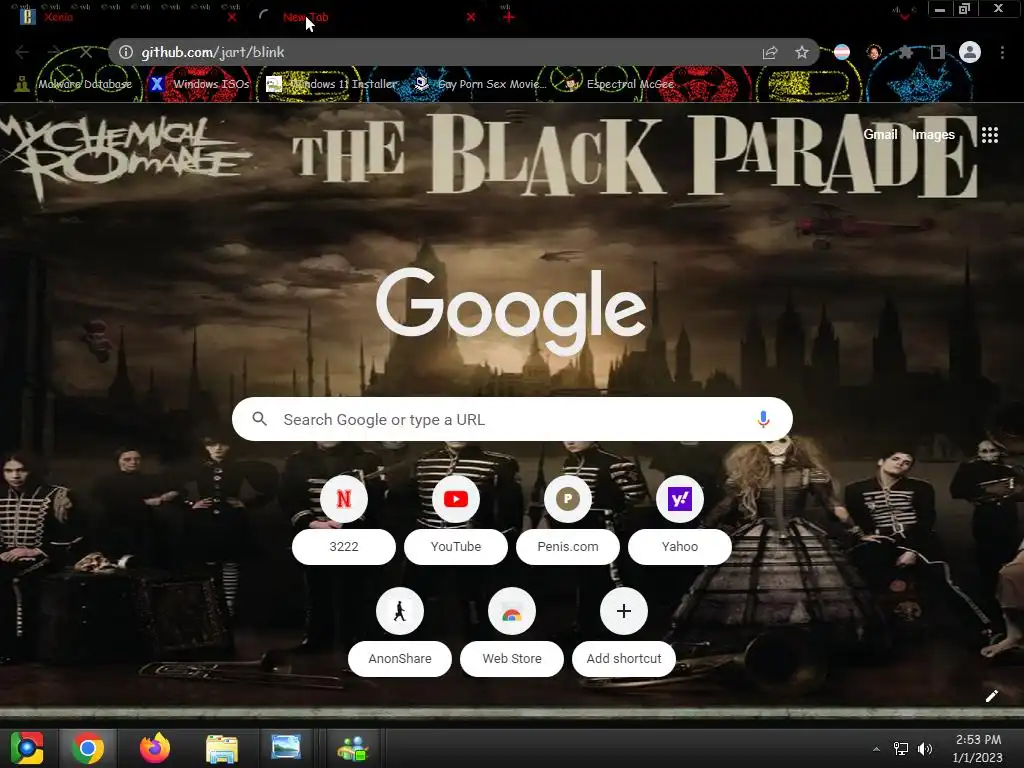Open the AnonShare shortcut

(x=400, y=632)
